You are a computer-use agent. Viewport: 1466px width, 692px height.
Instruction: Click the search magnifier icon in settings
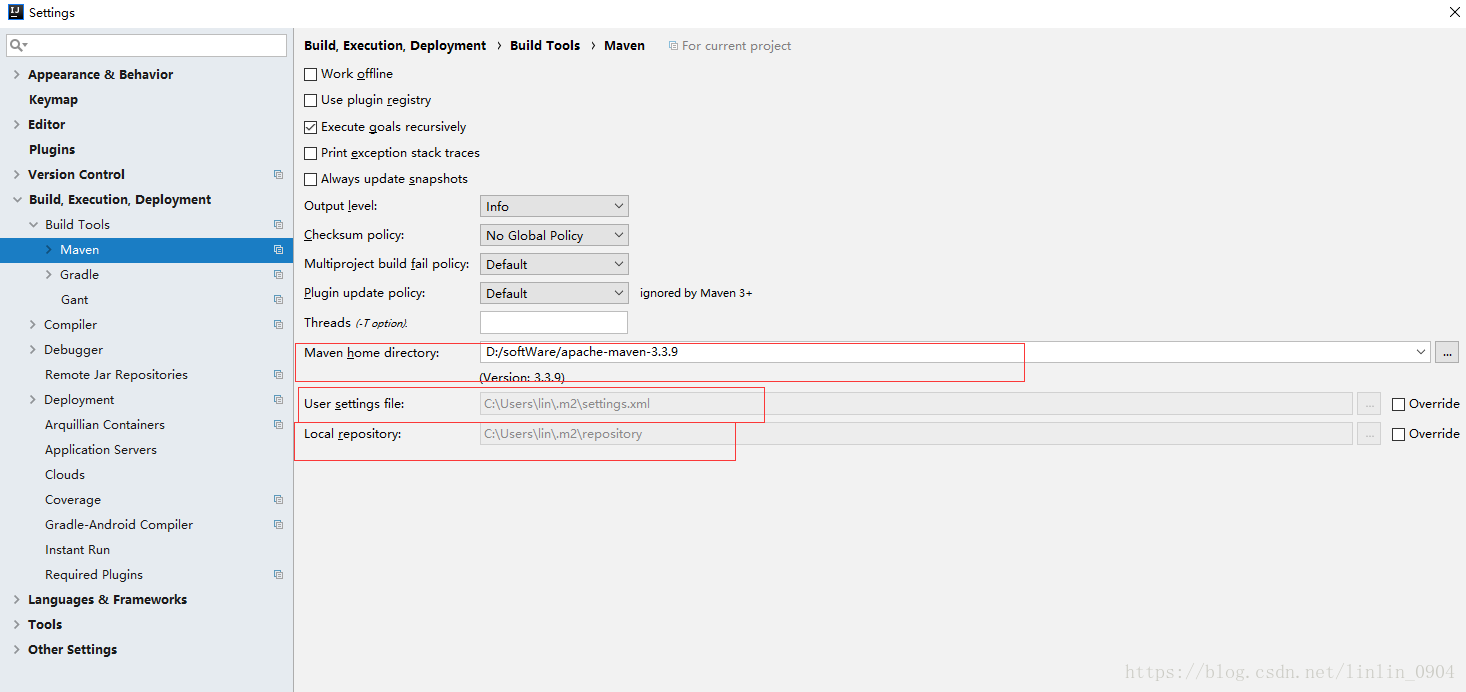16,45
